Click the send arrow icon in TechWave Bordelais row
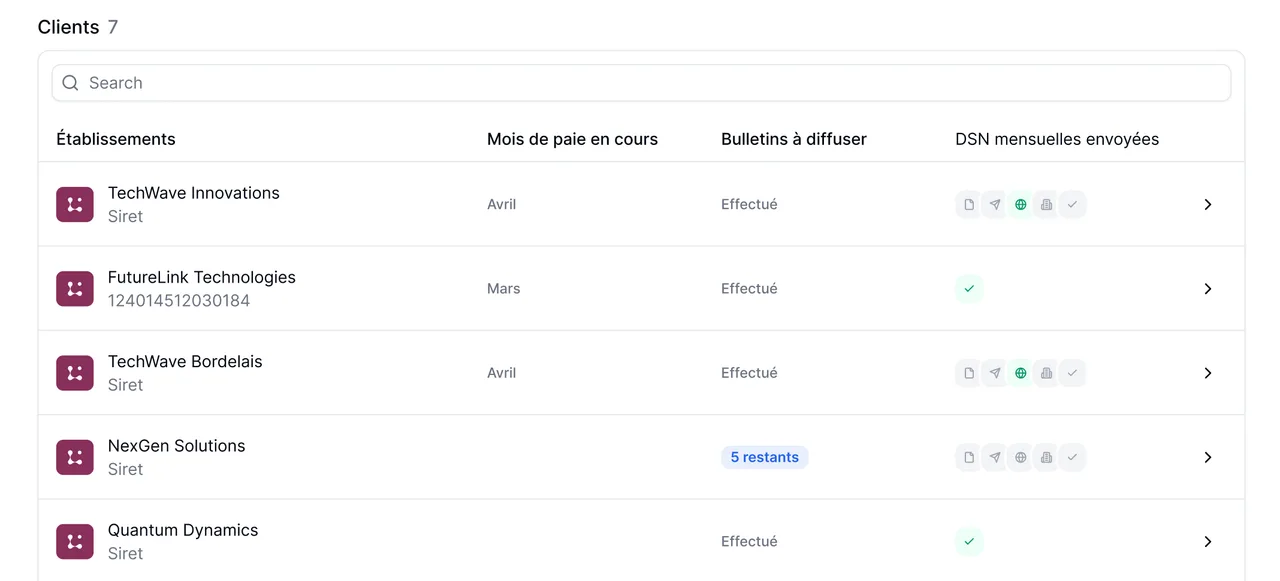 (994, 373)
